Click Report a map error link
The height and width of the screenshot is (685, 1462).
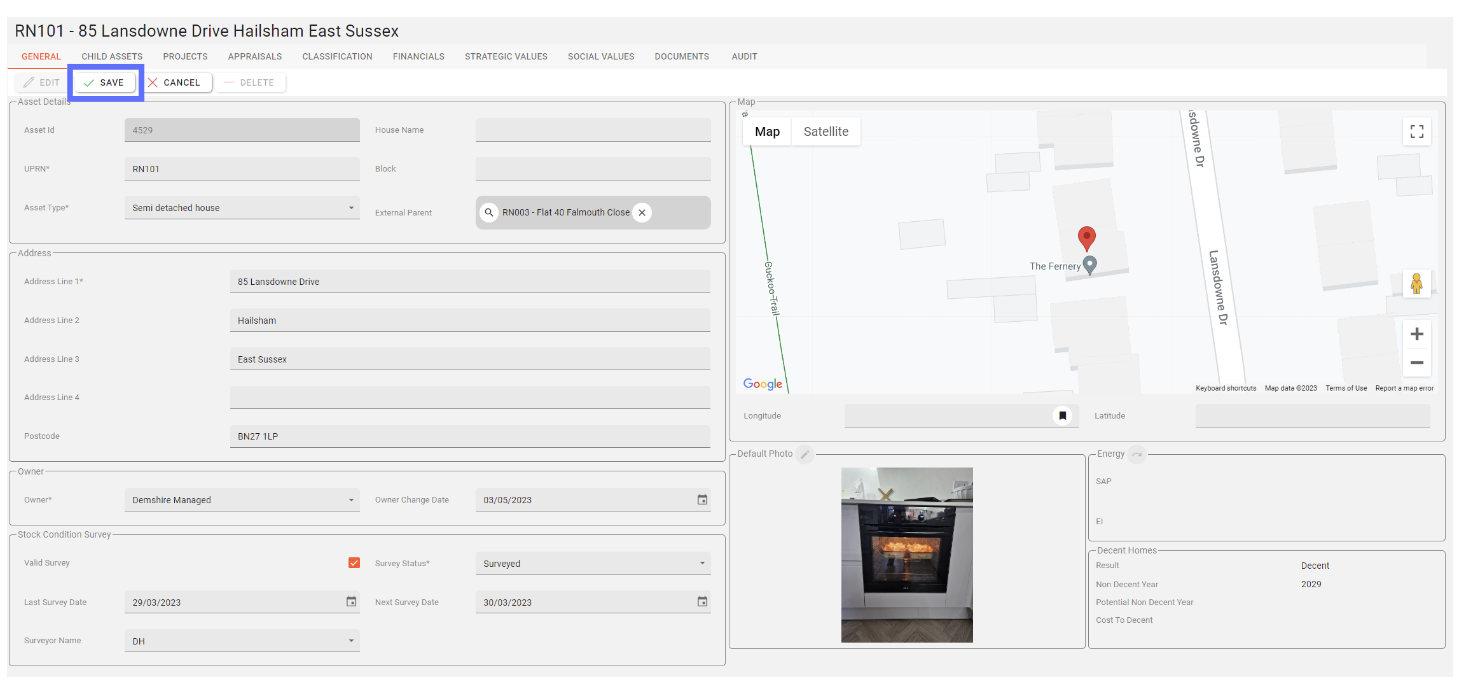click(x=1404, y=388)
